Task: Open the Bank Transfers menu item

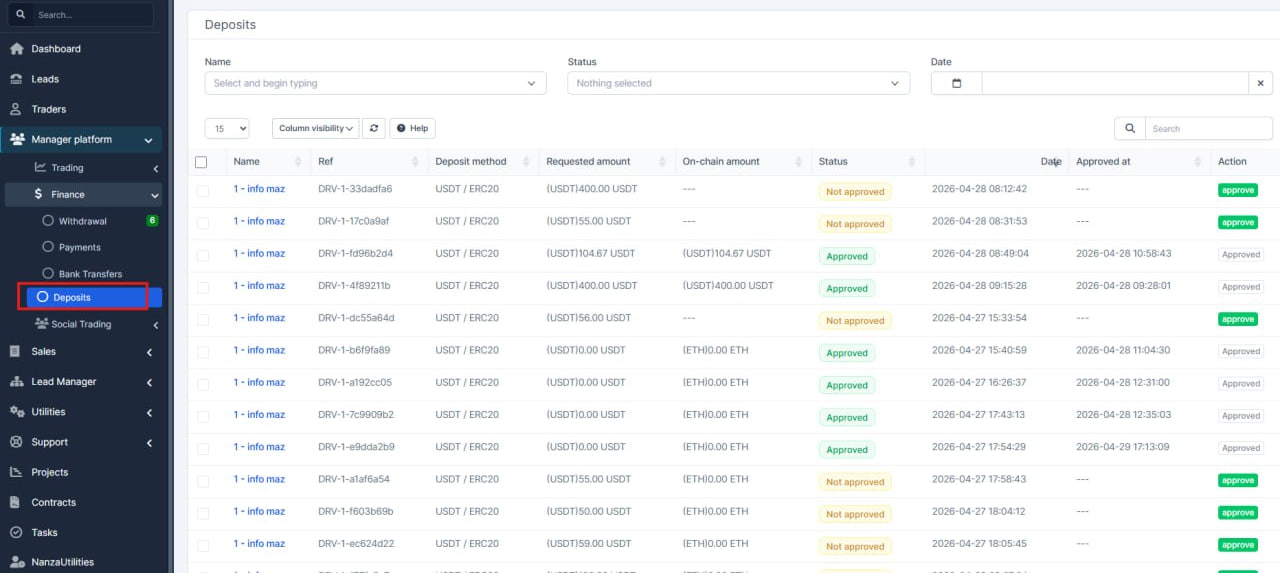Action: click(90, 274)
